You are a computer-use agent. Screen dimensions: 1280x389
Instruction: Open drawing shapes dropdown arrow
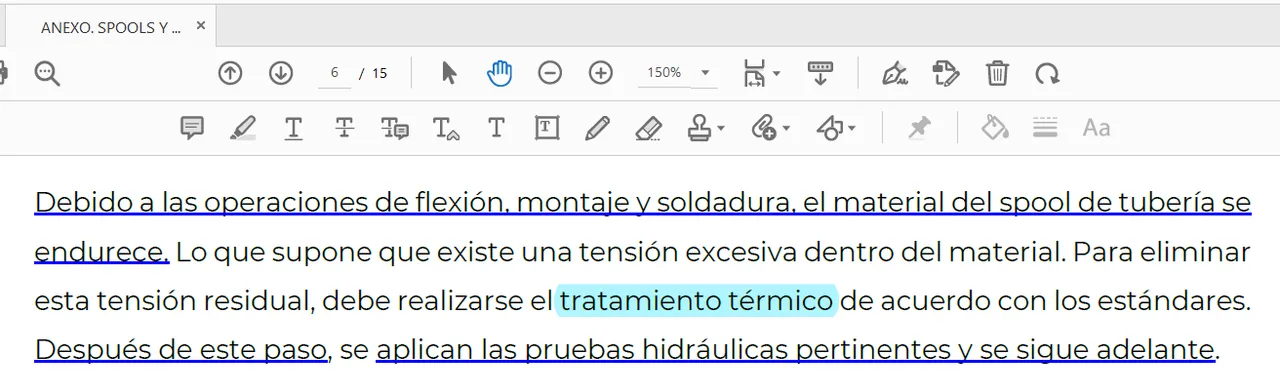[852, 129]
